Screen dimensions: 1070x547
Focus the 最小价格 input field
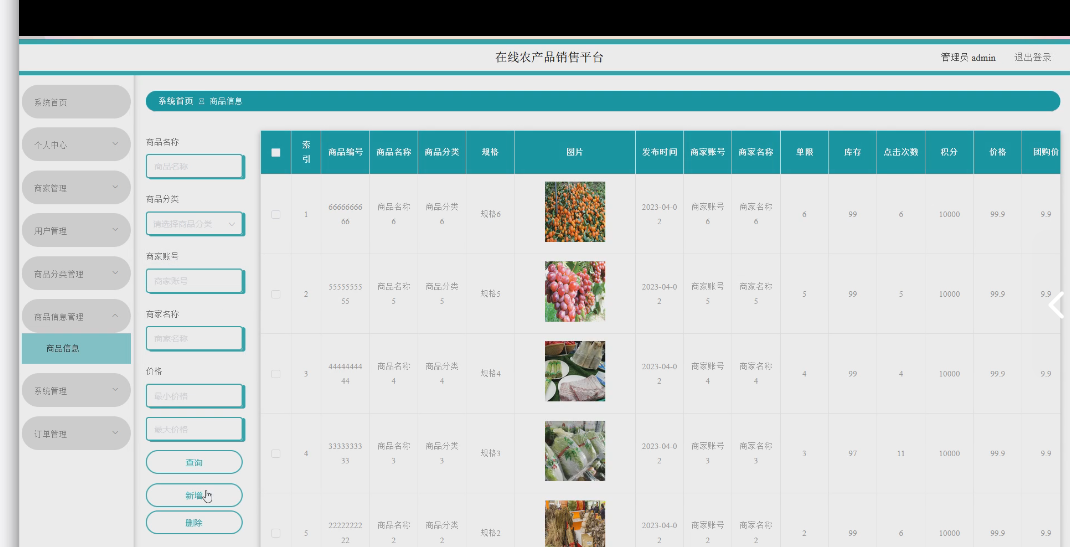pos(194,396)
